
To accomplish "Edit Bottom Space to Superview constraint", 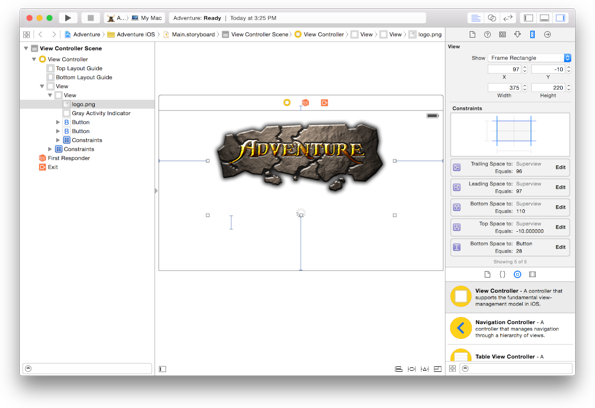I will pyautogui.click(x=560, y=207).
